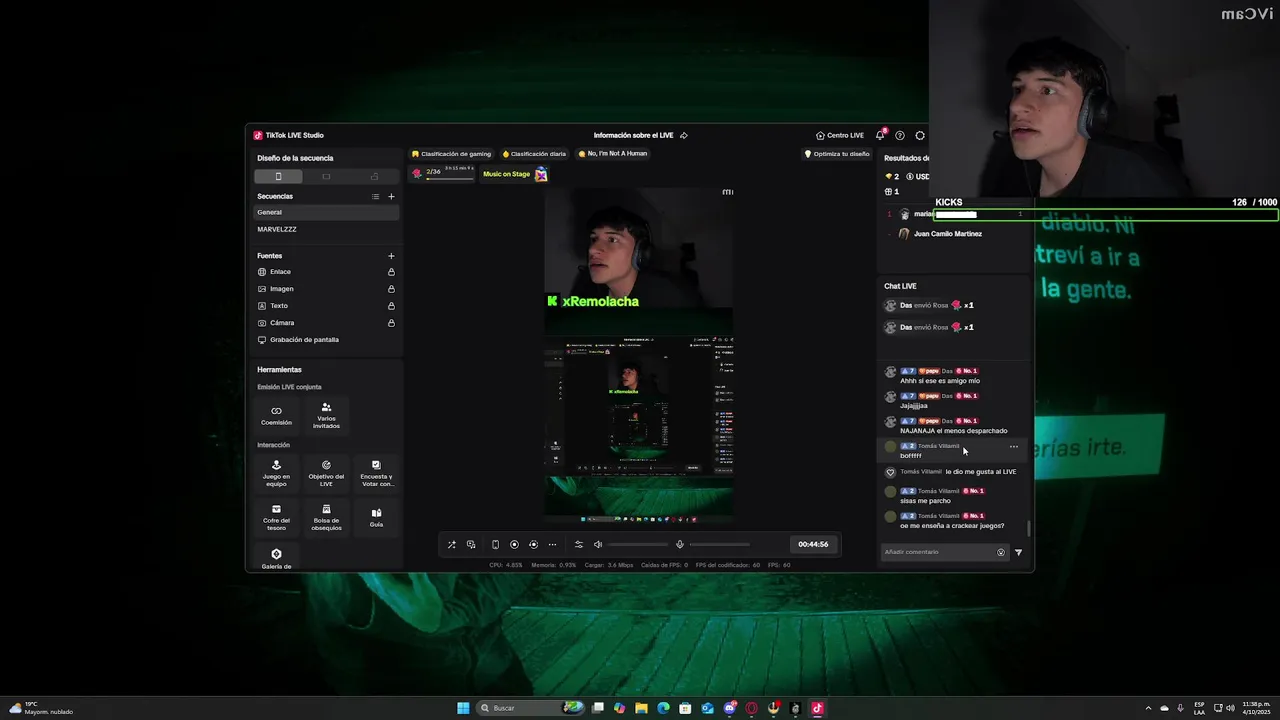Open the help question-mark icon
Screen dimensions: 1280x720
pos(900,135)
